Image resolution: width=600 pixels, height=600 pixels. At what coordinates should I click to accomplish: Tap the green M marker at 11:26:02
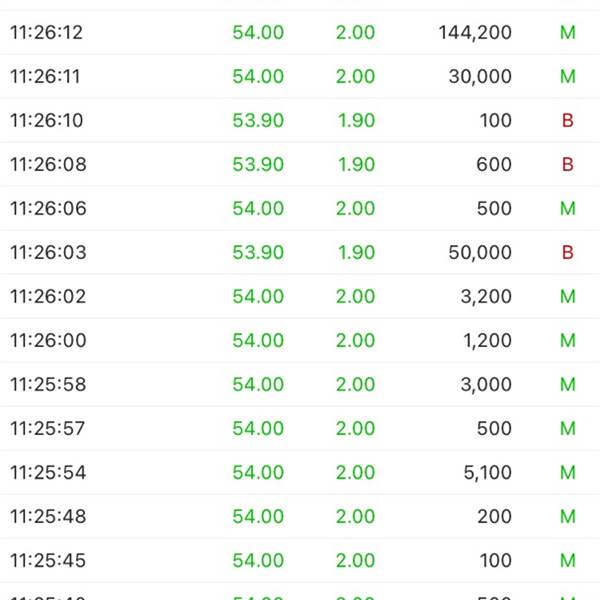[x=567, y=297]
